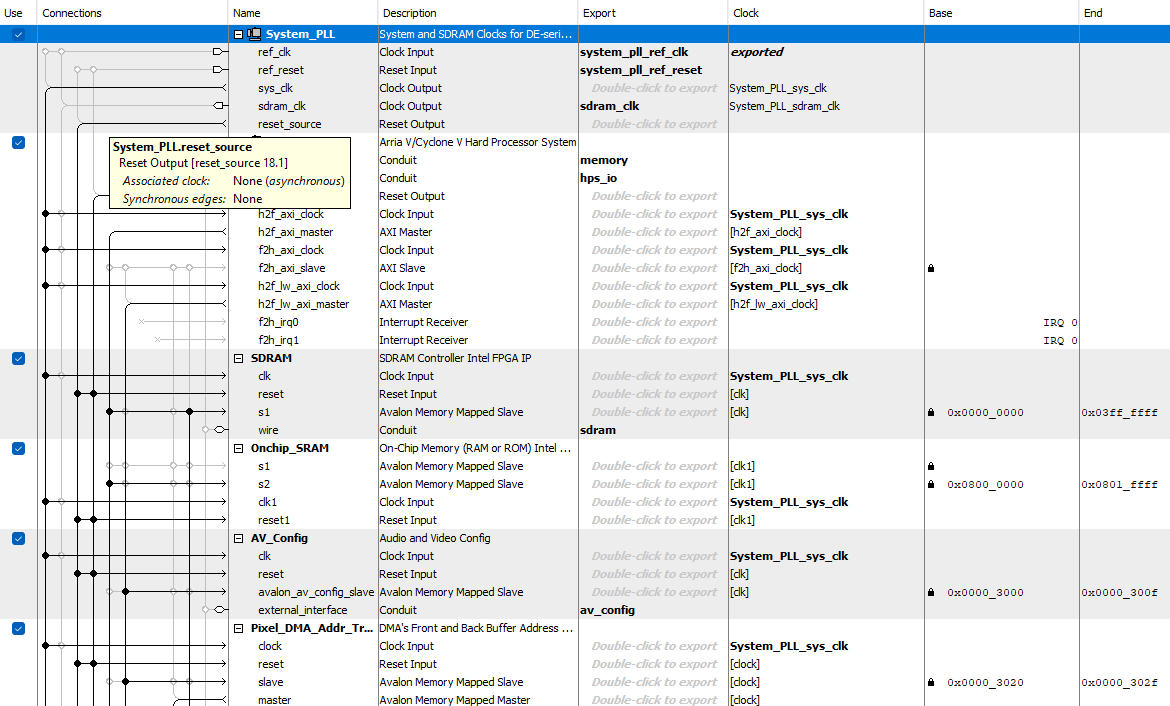Click the Audio and Video Config description
This screenshot has width=1170, height=706.
coord(435,538)
